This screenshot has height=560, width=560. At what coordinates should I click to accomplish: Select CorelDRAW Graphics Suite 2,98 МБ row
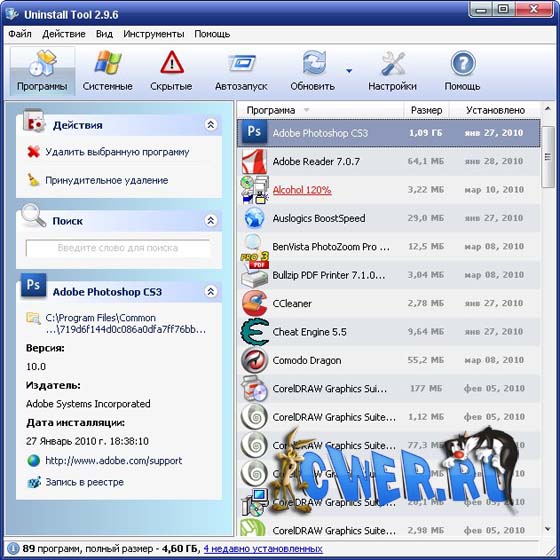(x=389, y=529)
